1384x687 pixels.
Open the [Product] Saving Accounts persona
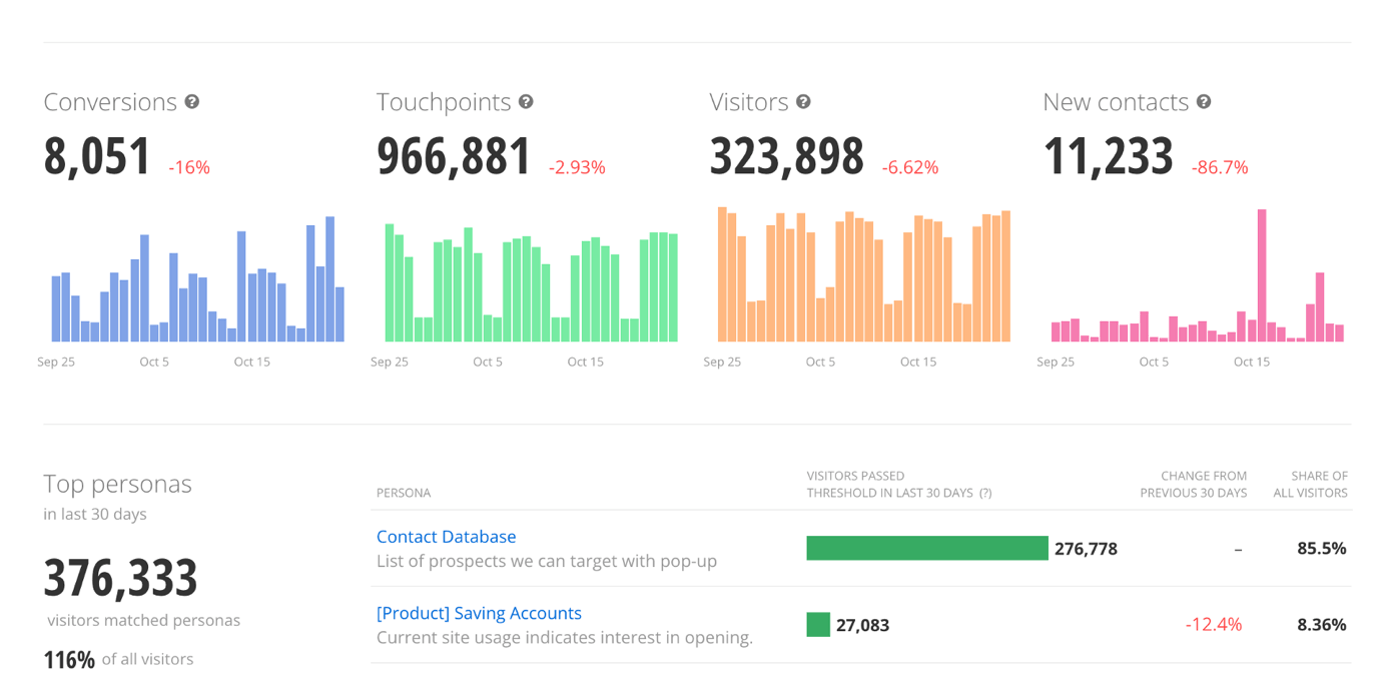479,613
